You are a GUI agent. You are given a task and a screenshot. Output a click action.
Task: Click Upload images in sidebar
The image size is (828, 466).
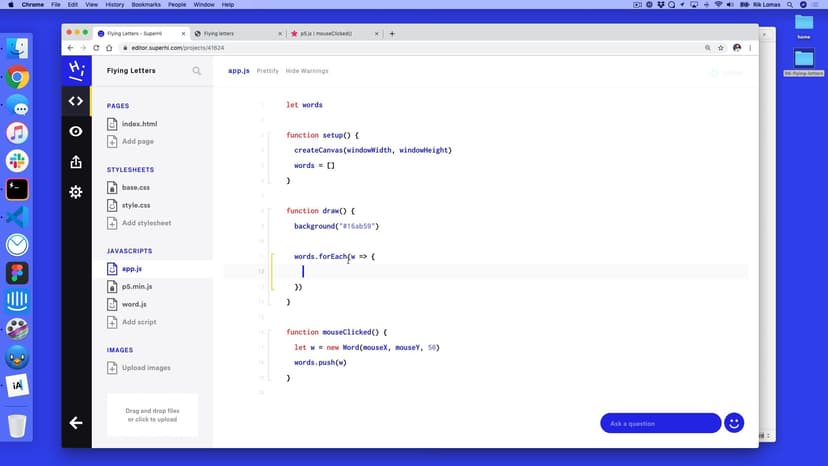[146, 368]
